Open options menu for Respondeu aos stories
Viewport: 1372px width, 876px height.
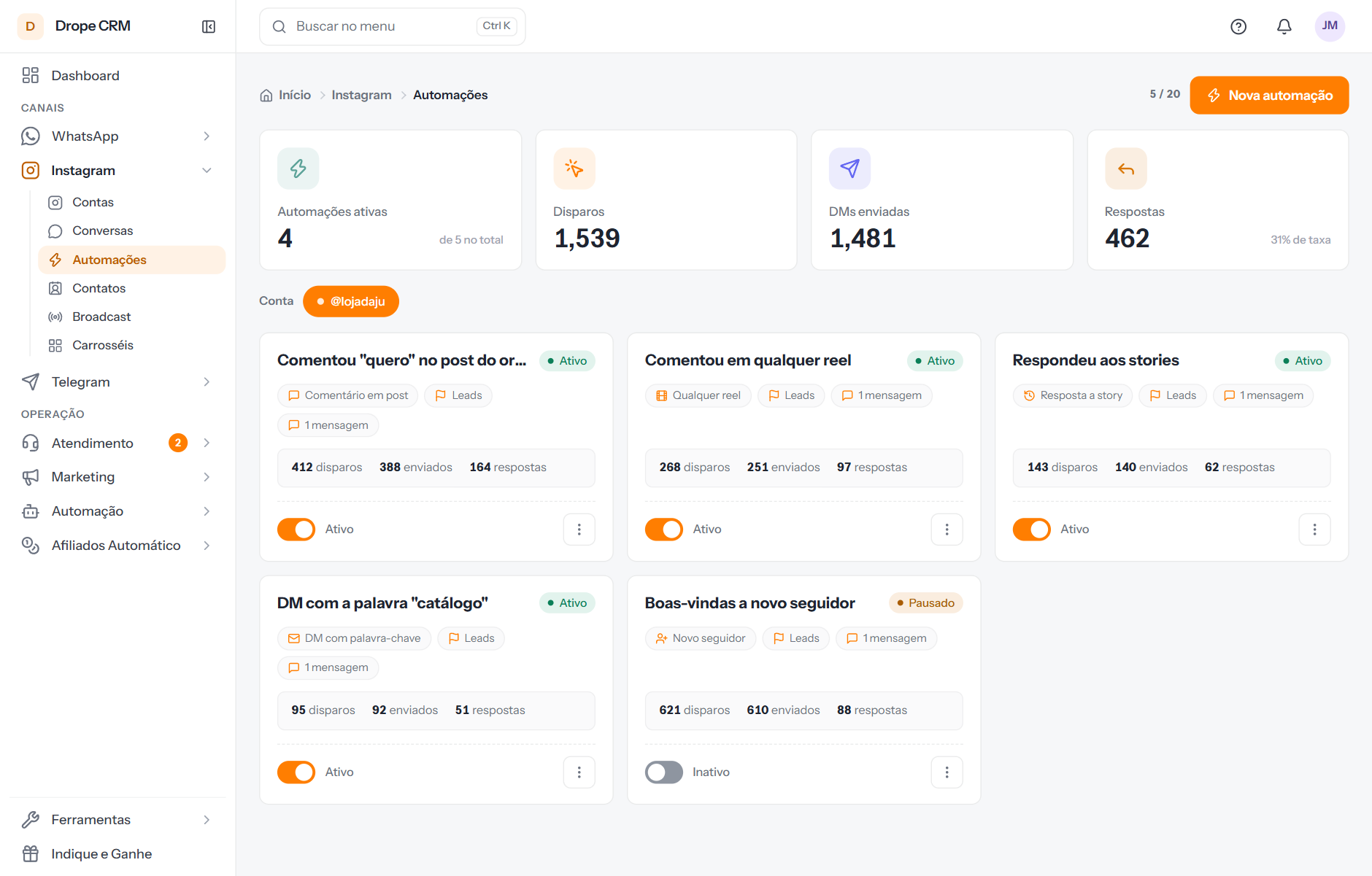[x=1315, y=530]
